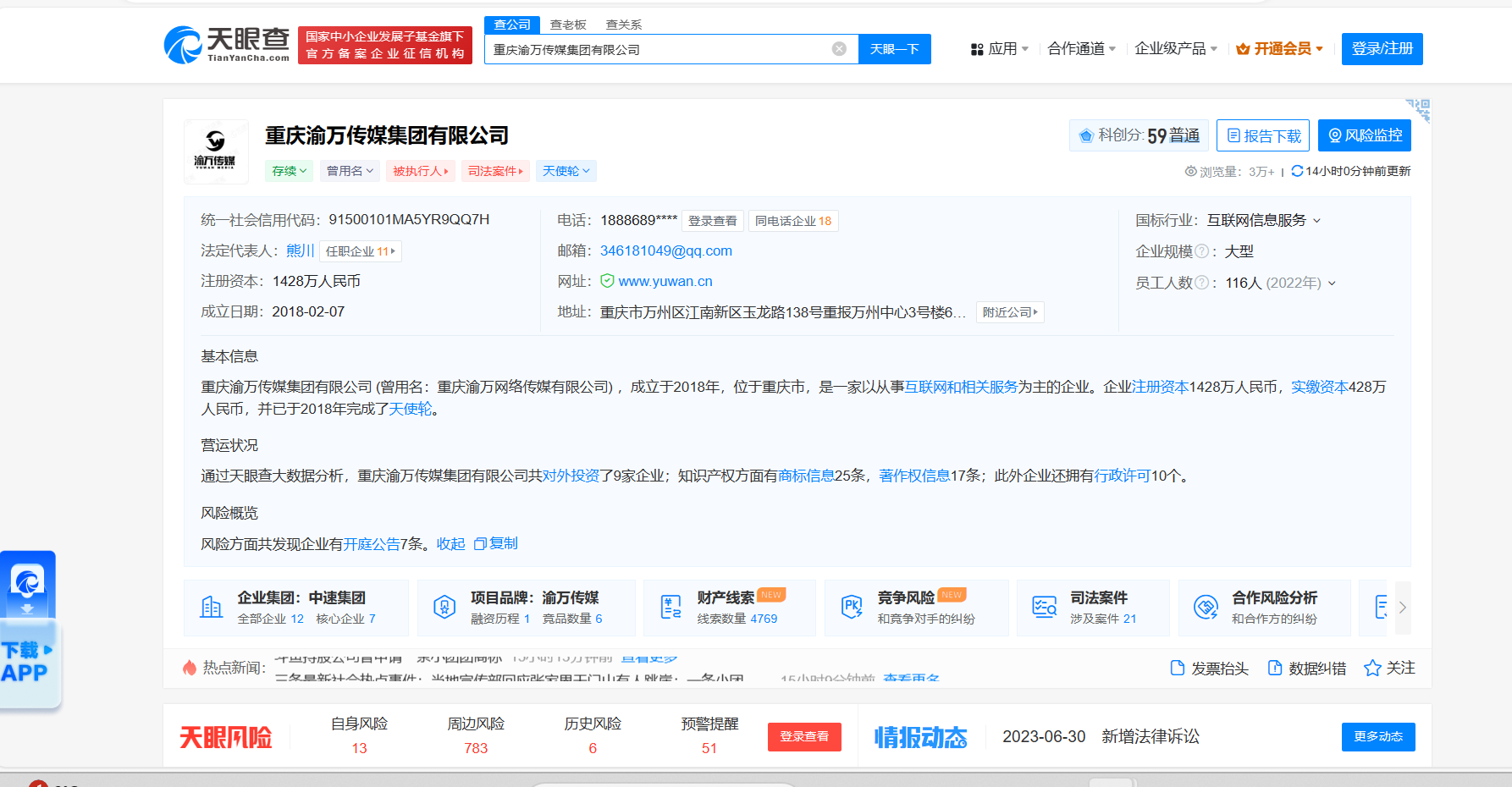
Task: Click the judicial cases icon
Action: click(1045, 607)
